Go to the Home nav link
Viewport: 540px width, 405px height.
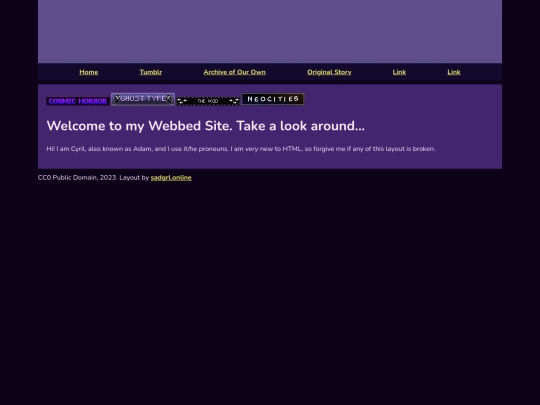tap(89, 72)
